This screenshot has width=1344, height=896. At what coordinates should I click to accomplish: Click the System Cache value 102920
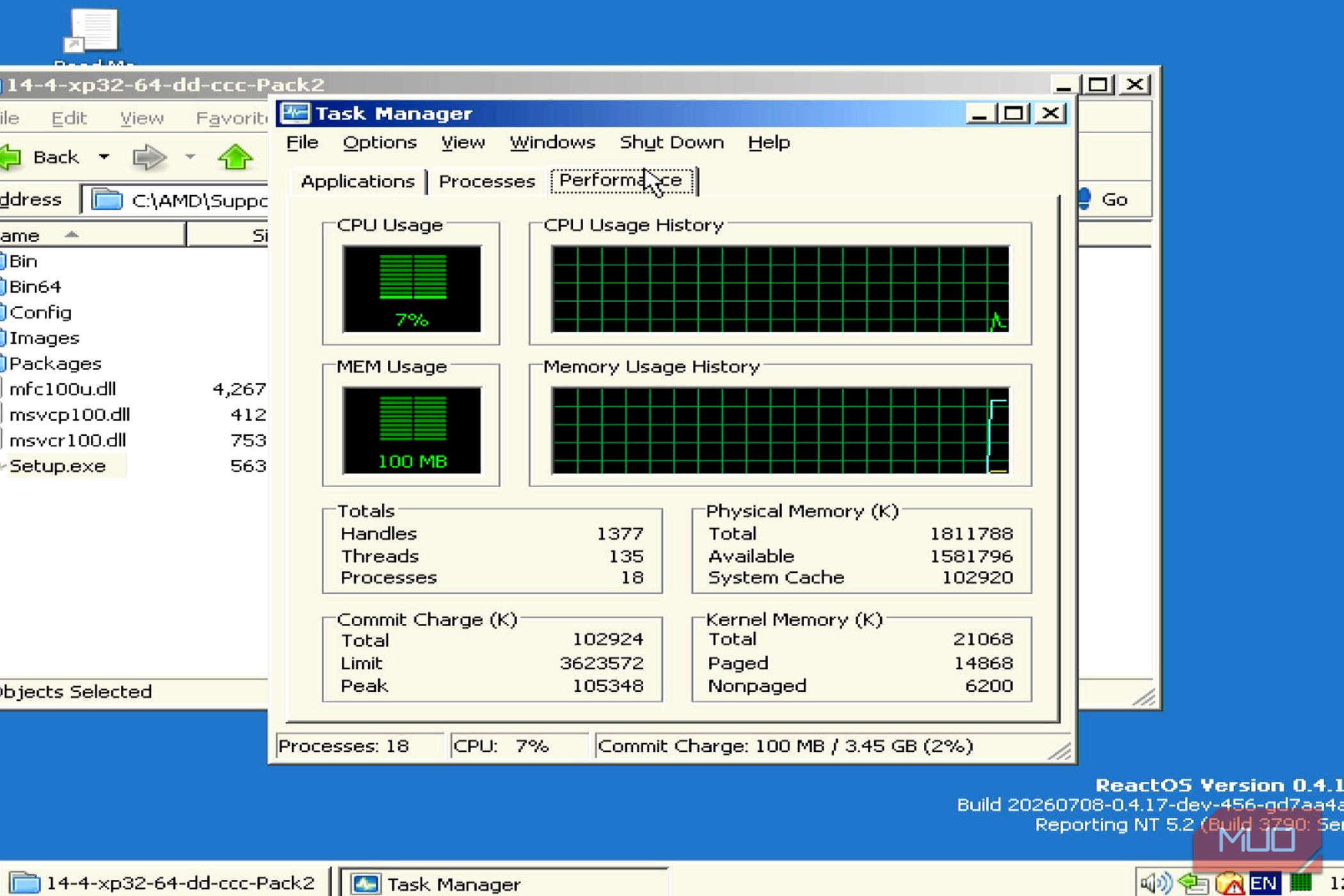point(978,577)
